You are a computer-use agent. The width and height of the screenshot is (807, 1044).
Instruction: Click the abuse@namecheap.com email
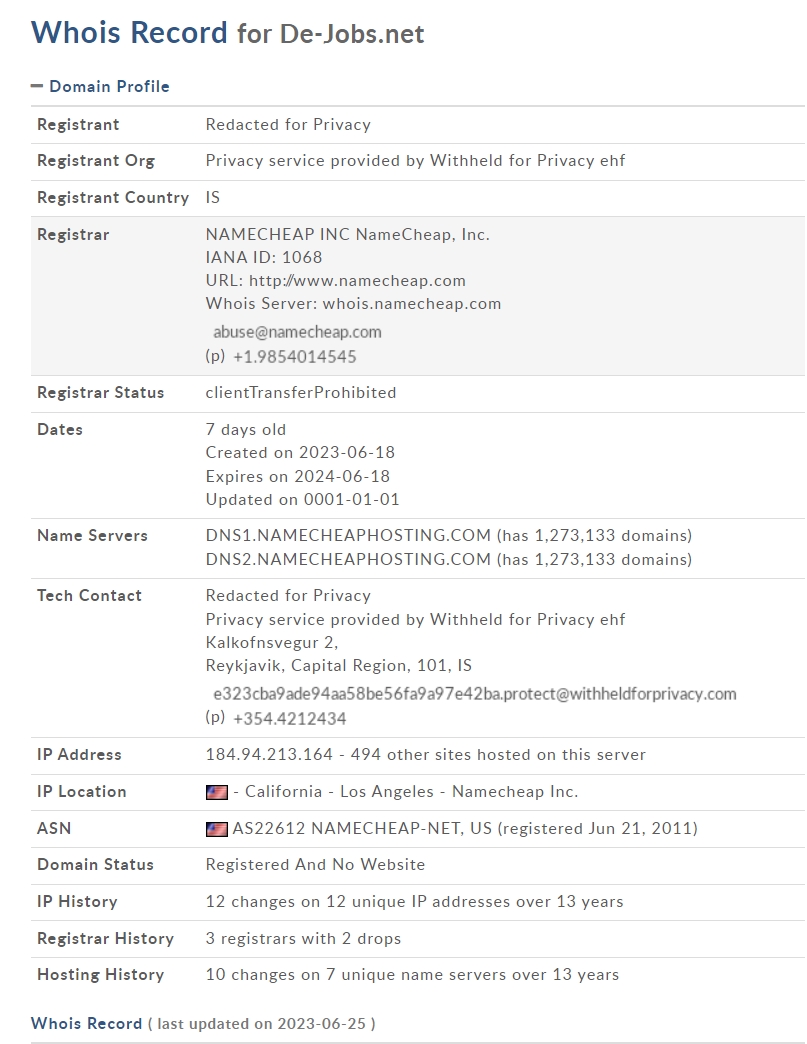[297, 332]
